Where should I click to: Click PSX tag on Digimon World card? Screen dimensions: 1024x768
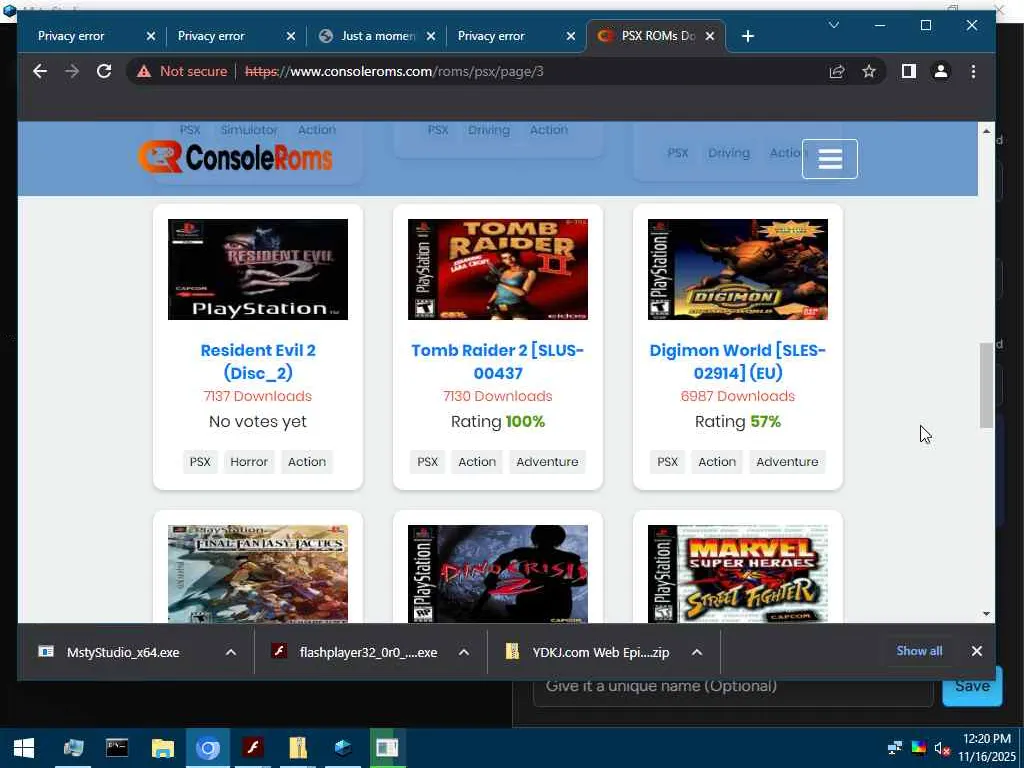pos(667,462)
